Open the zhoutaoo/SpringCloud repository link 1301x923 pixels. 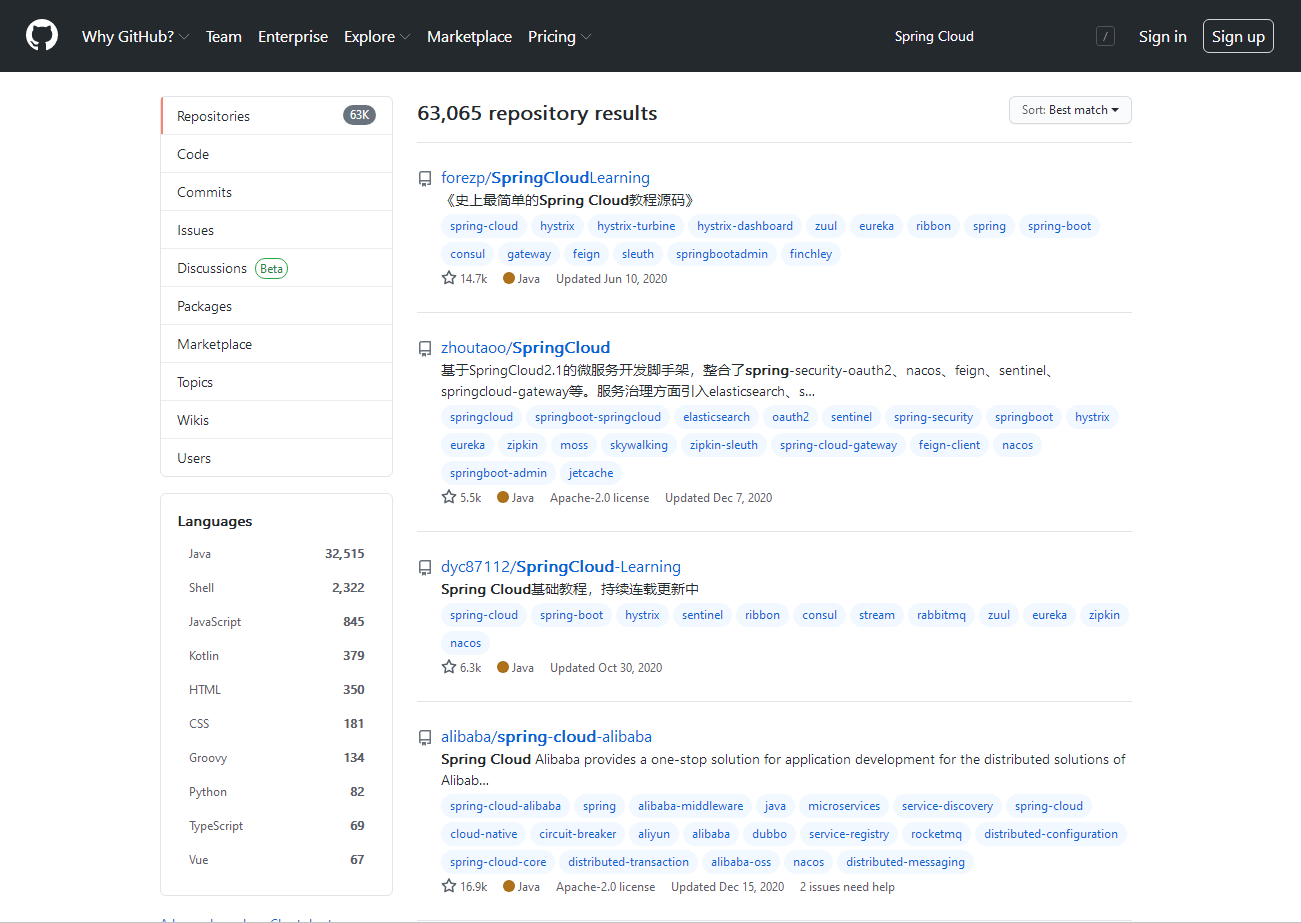click(525, 348)
